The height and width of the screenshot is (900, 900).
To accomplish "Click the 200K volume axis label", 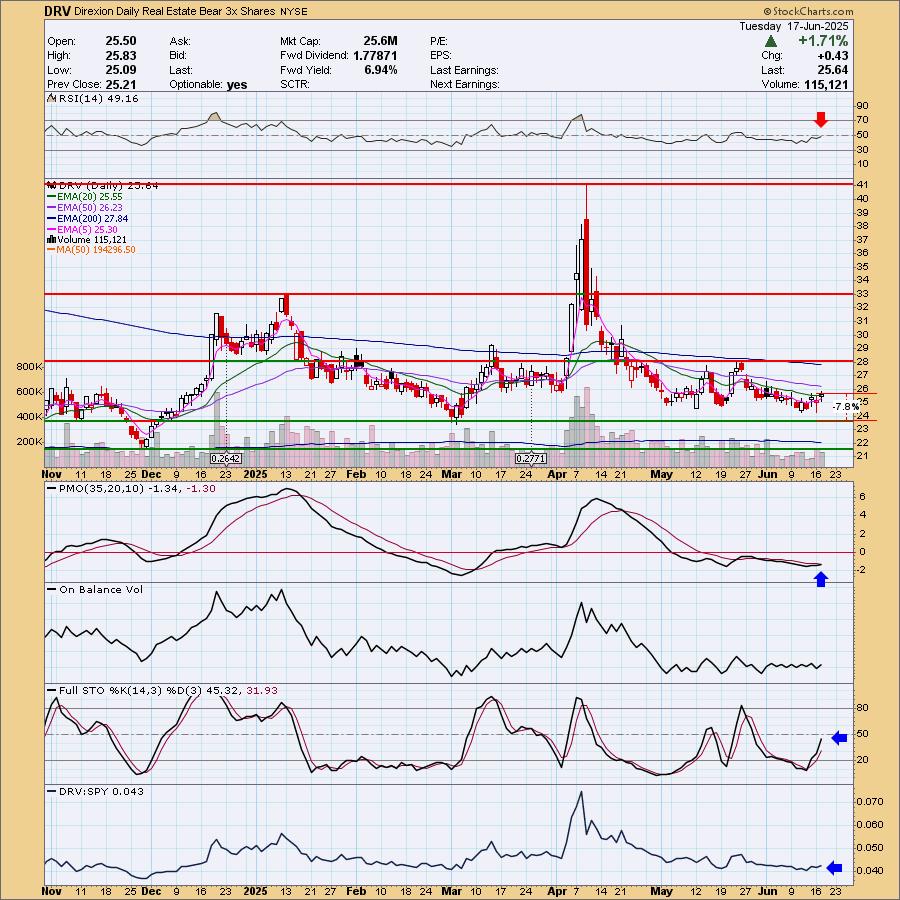I will point(30,442).
